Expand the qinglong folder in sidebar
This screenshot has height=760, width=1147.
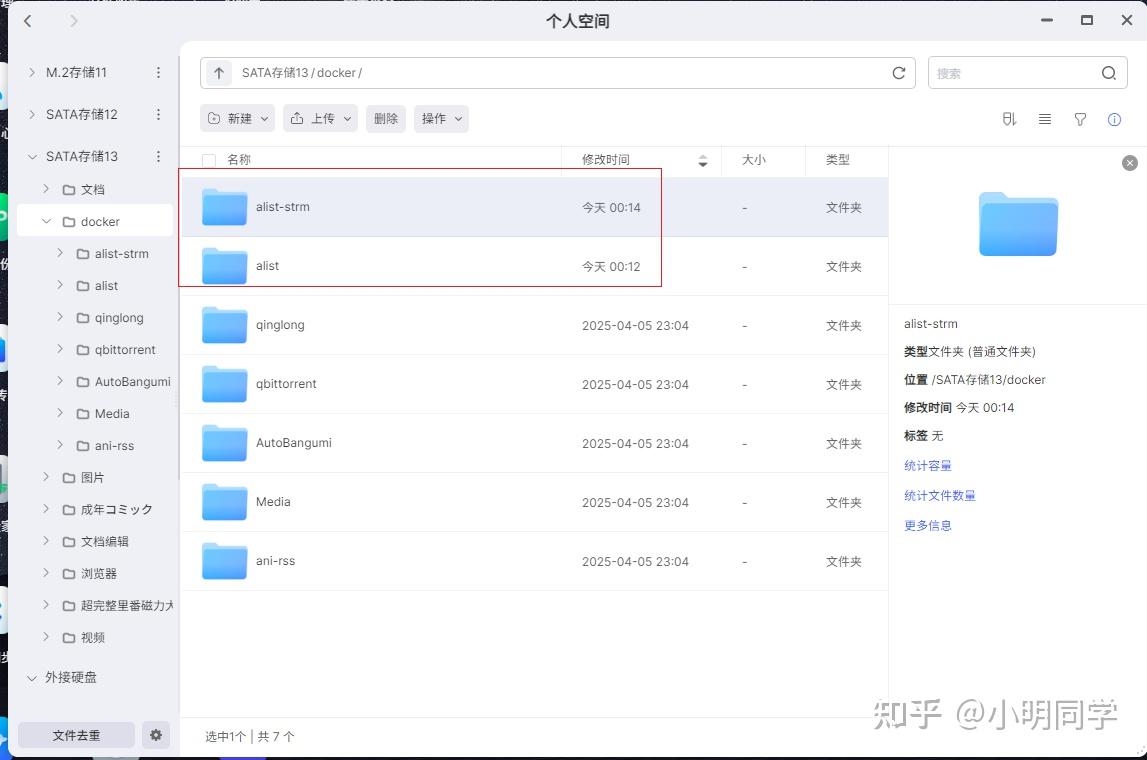pyautogui.click(x=62, y=317)
